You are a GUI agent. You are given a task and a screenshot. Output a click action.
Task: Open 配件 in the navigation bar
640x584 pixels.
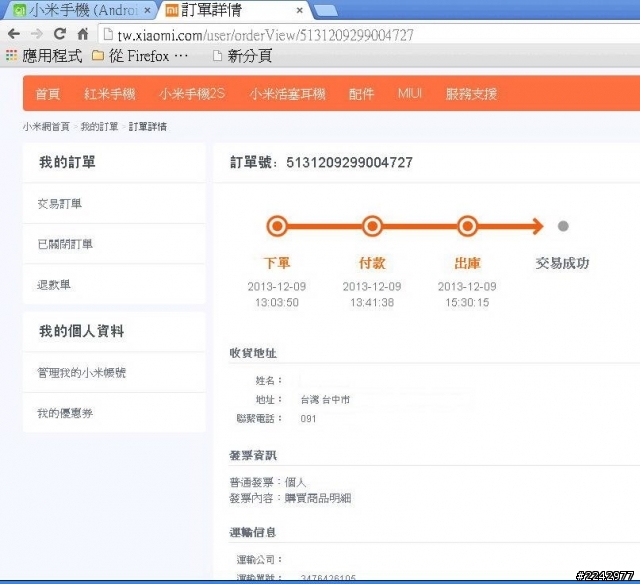pos(361,94)
